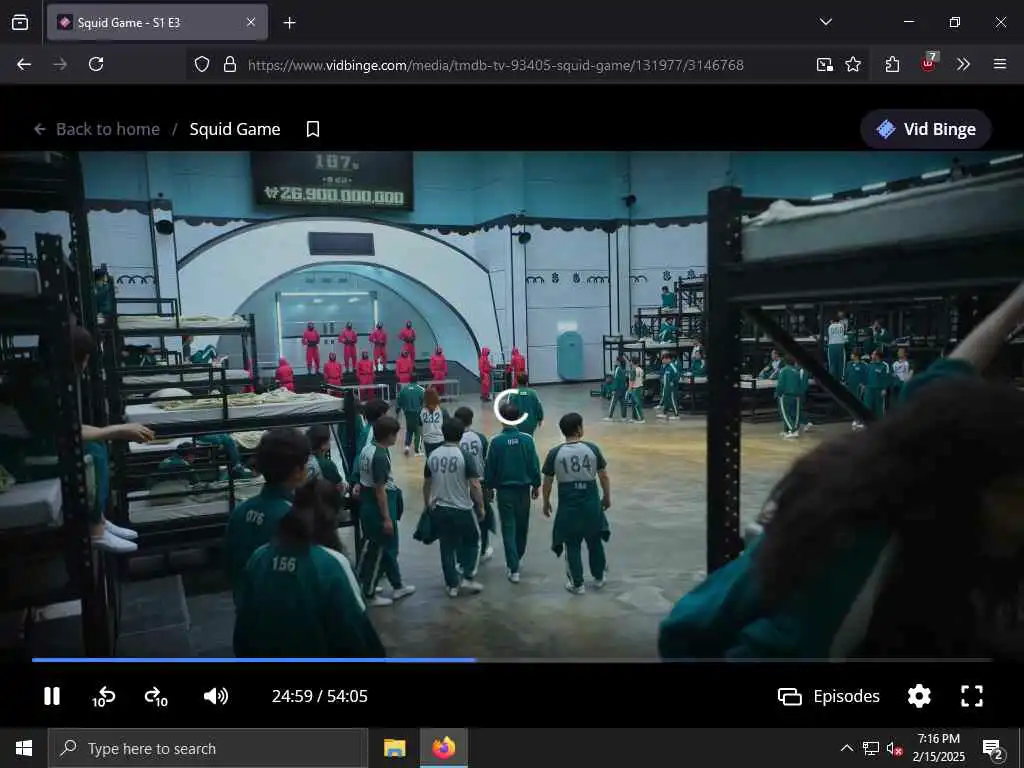The image size is (1024, 768).
Task: Open the muted volume tray icon
Action: pyautogui.click(x=895, y=749)
